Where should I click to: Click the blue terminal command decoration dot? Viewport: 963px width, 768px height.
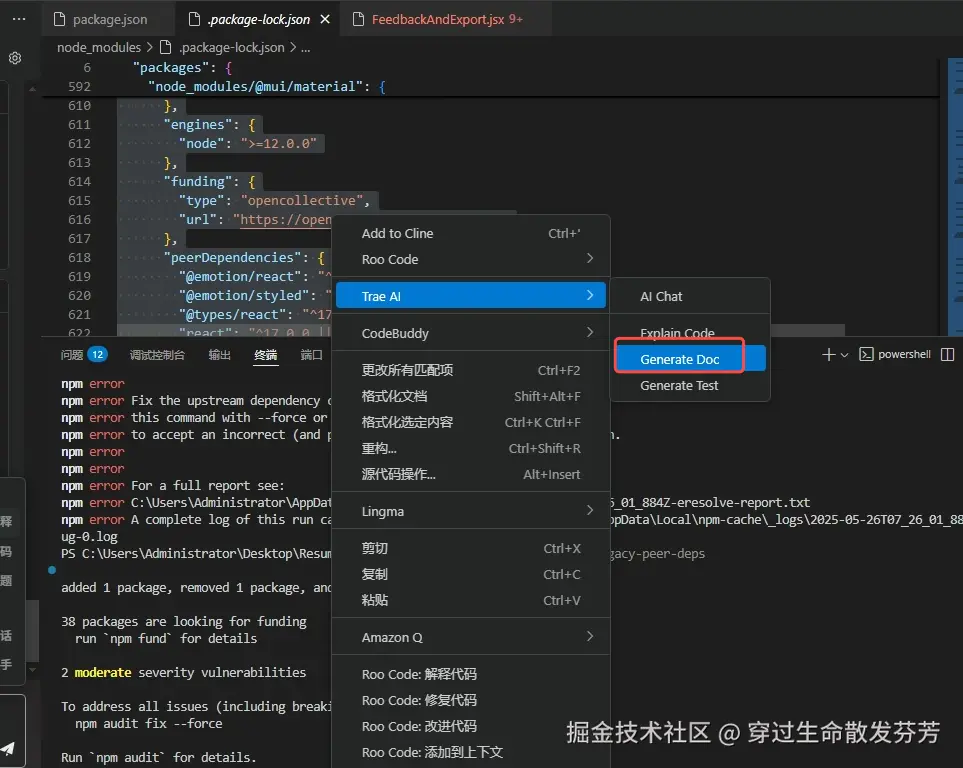(52, 570)
